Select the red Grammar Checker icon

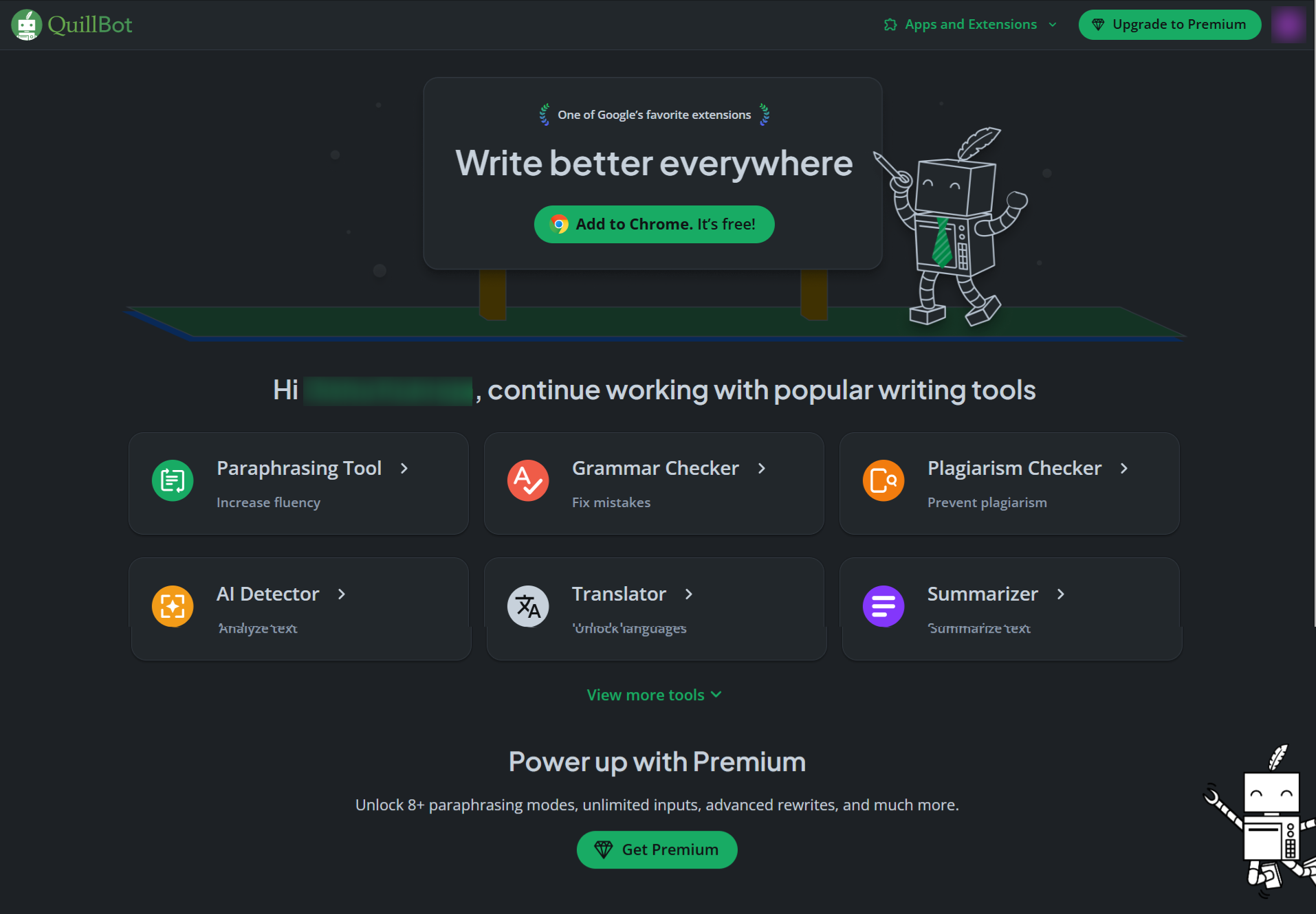coord(528,480)
